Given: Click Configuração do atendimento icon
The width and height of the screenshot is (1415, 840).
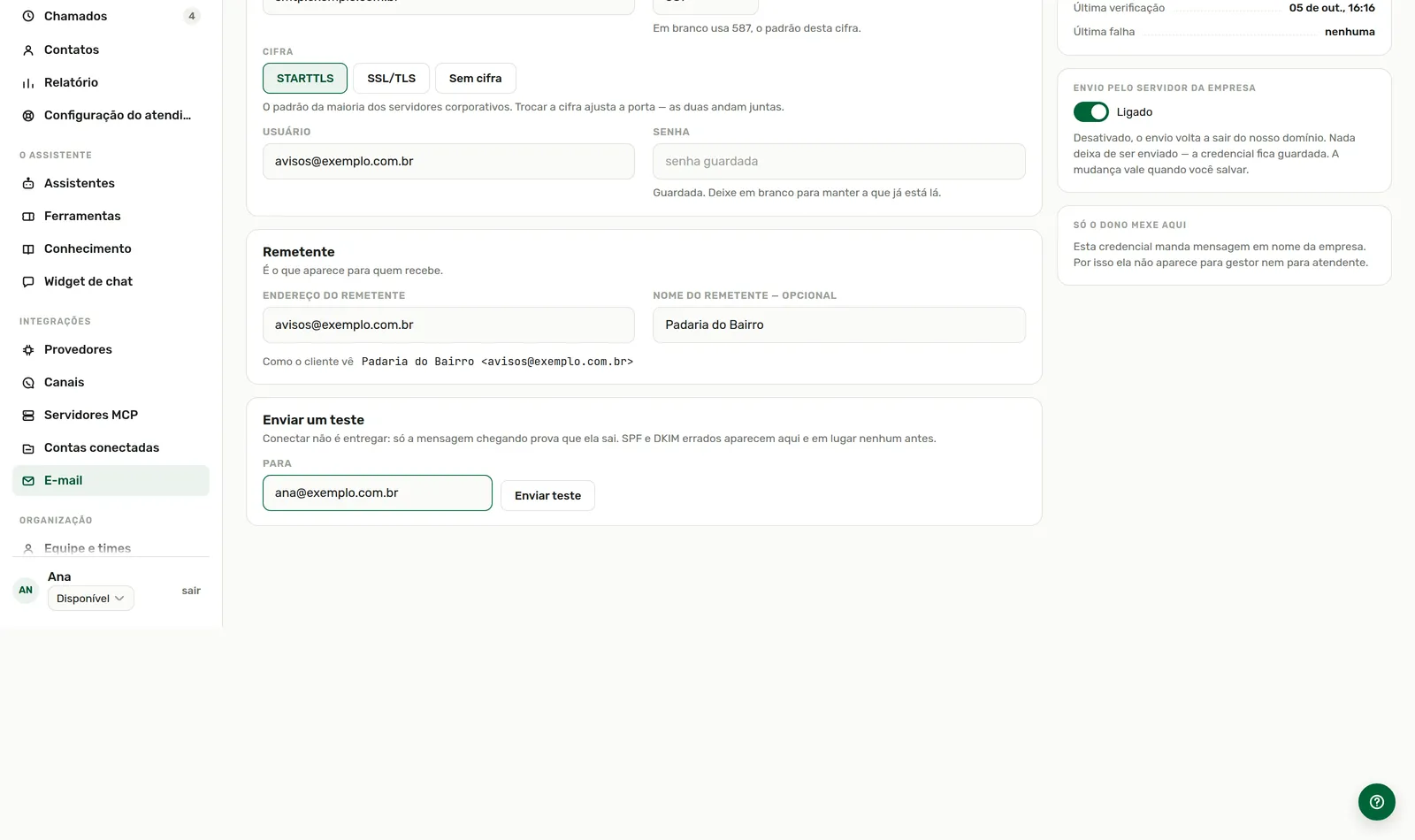Looking at the screenshot, I should pyautogui.click(x=28, y=116).
